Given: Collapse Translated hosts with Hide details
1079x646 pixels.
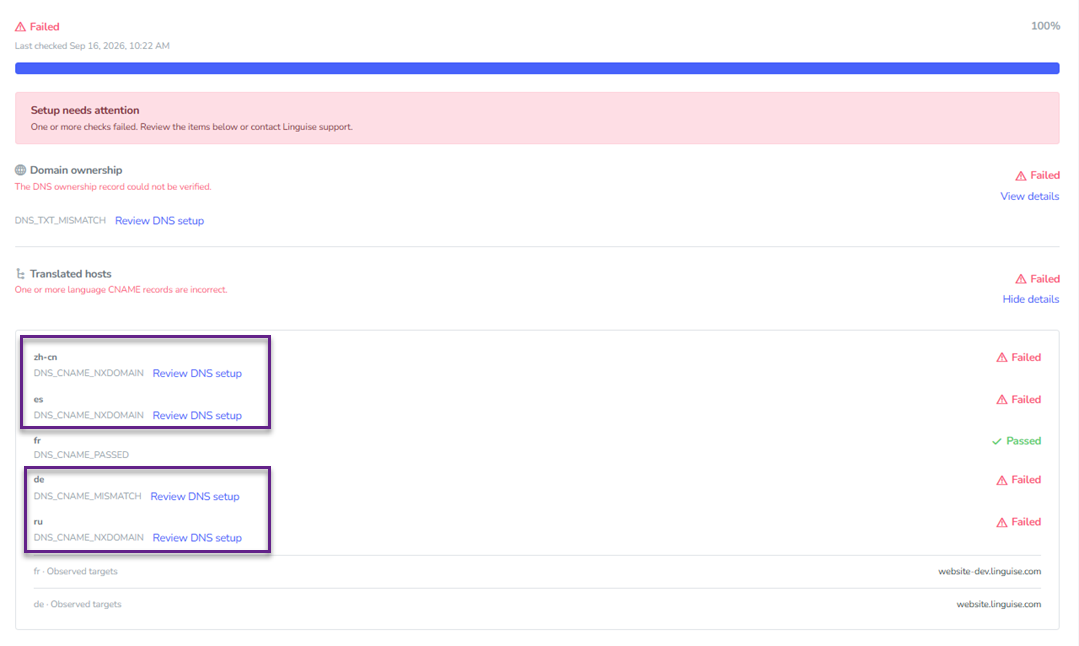Looking at the screenshot, I should click(x=1031, y=299).
